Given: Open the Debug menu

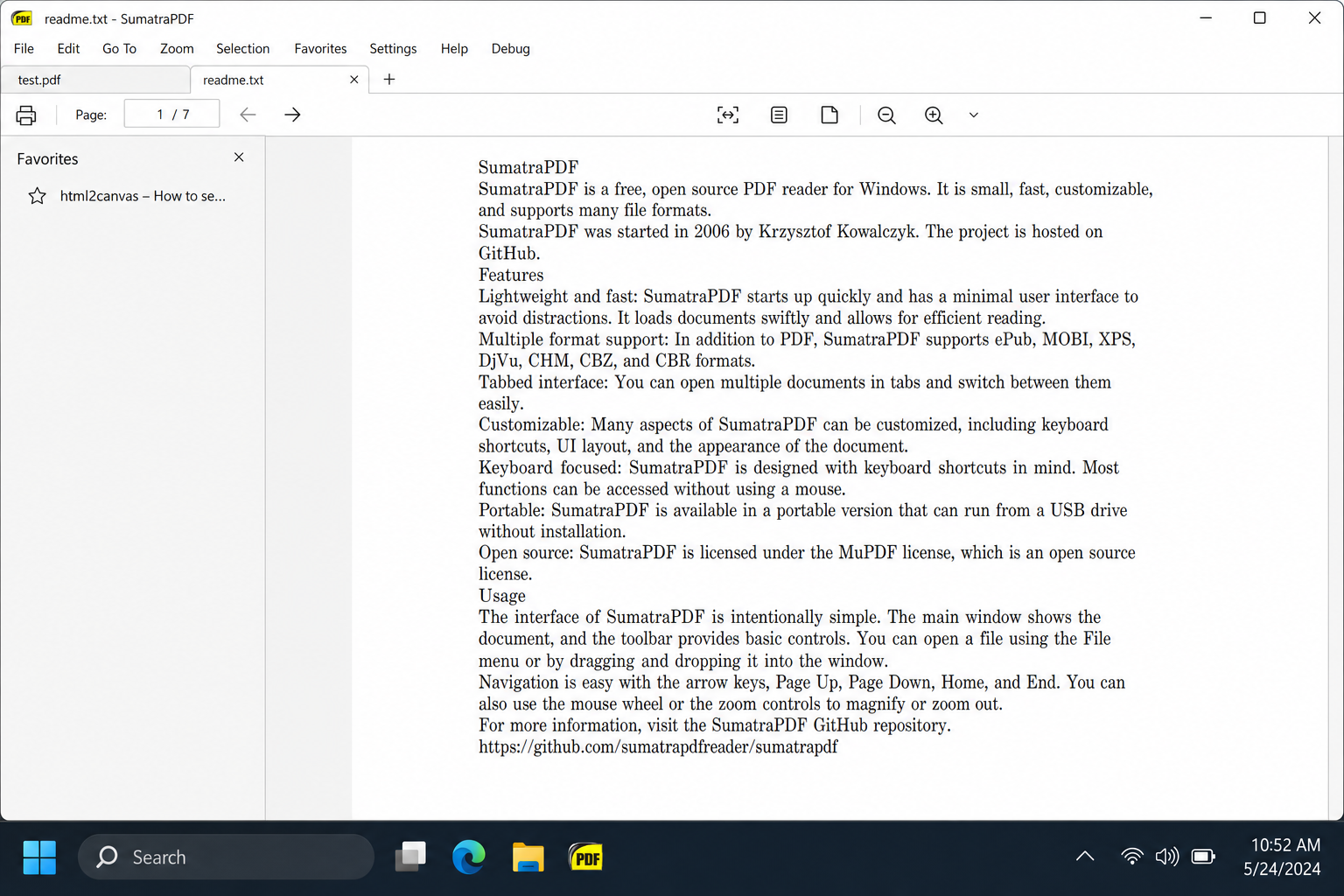Looking at the screenshot, I should (510, 49).
